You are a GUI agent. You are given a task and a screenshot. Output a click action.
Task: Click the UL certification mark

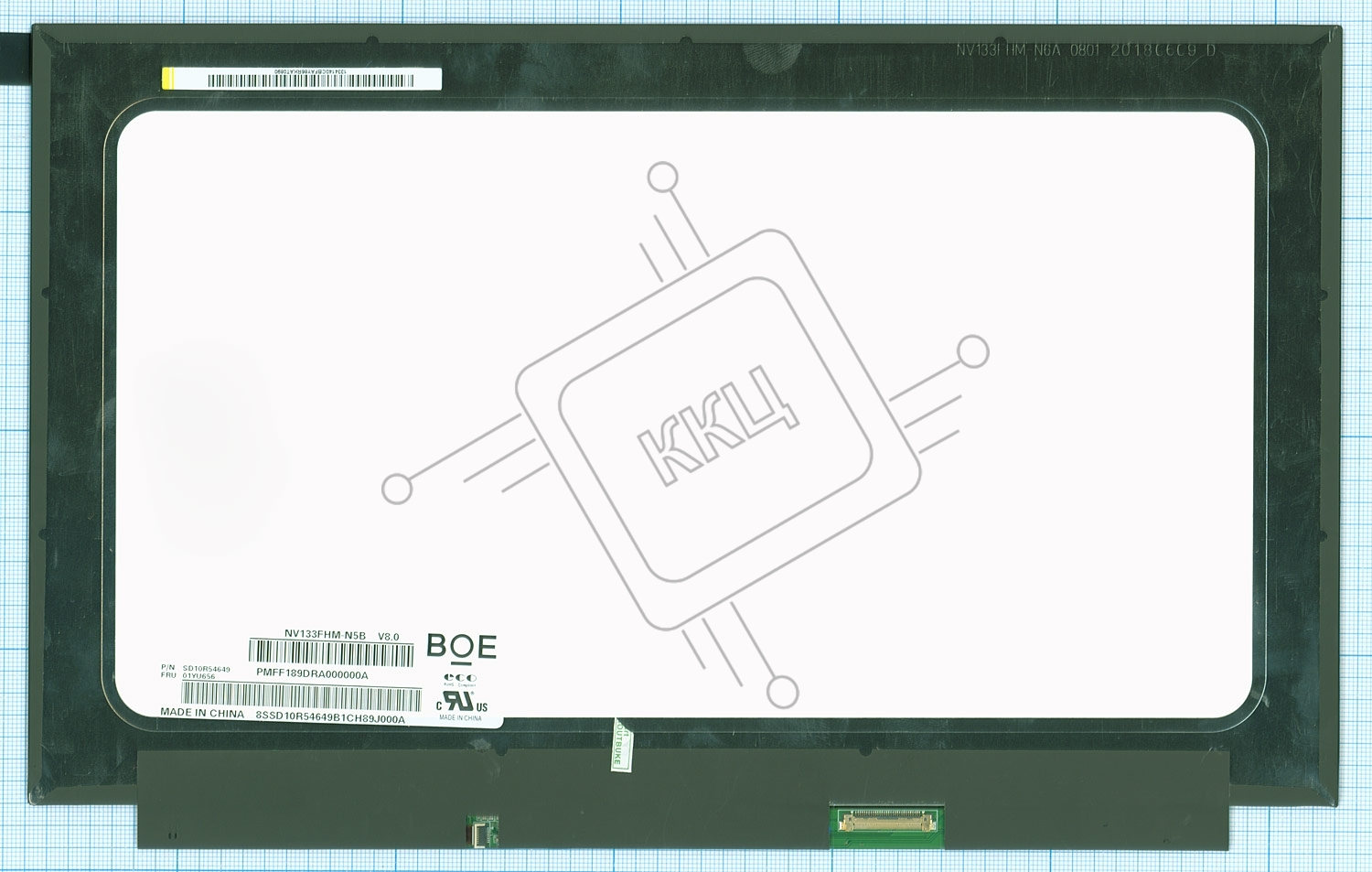(461, 702)
